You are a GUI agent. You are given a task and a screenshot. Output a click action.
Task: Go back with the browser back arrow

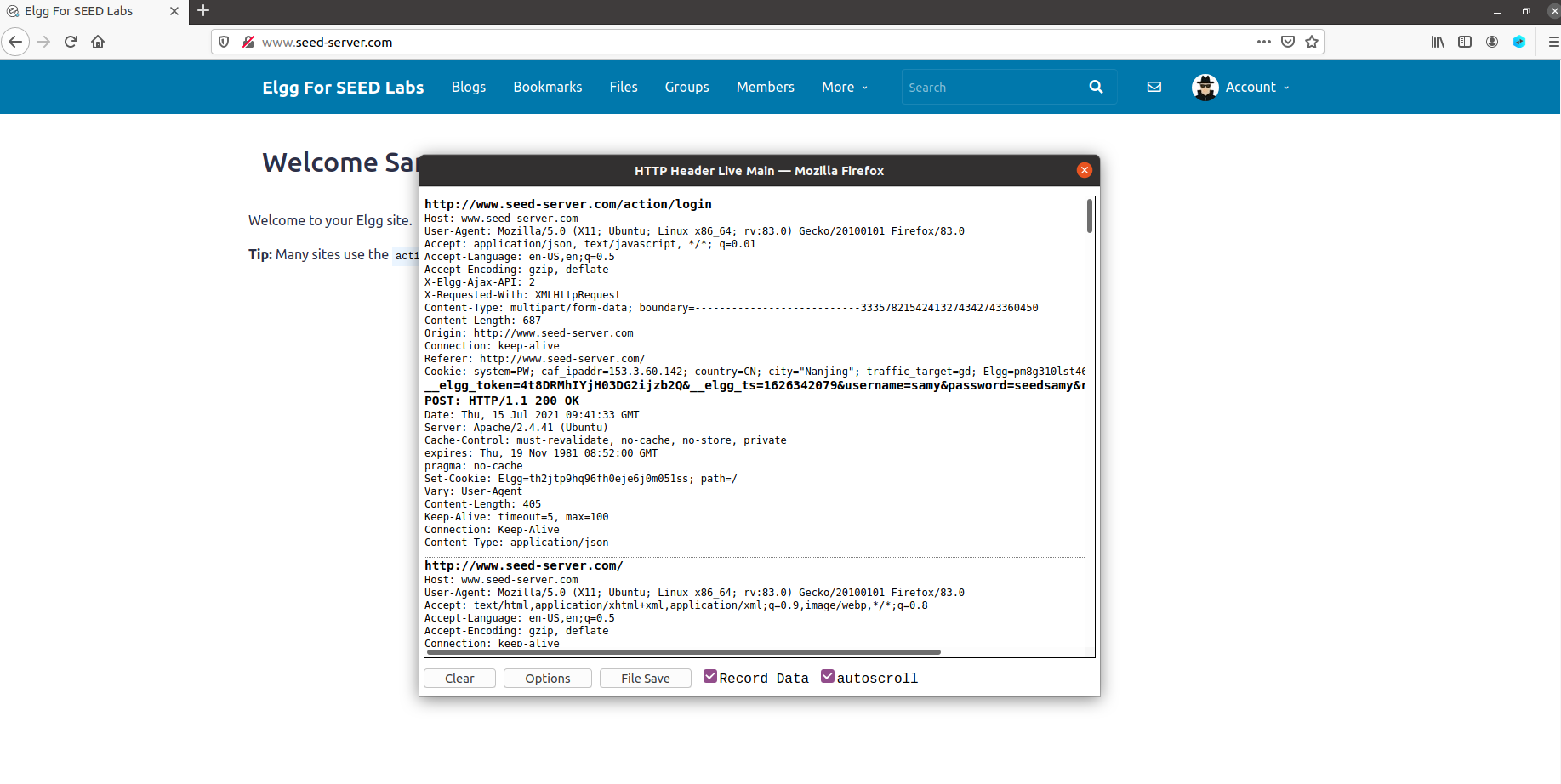tap(15, 42)
